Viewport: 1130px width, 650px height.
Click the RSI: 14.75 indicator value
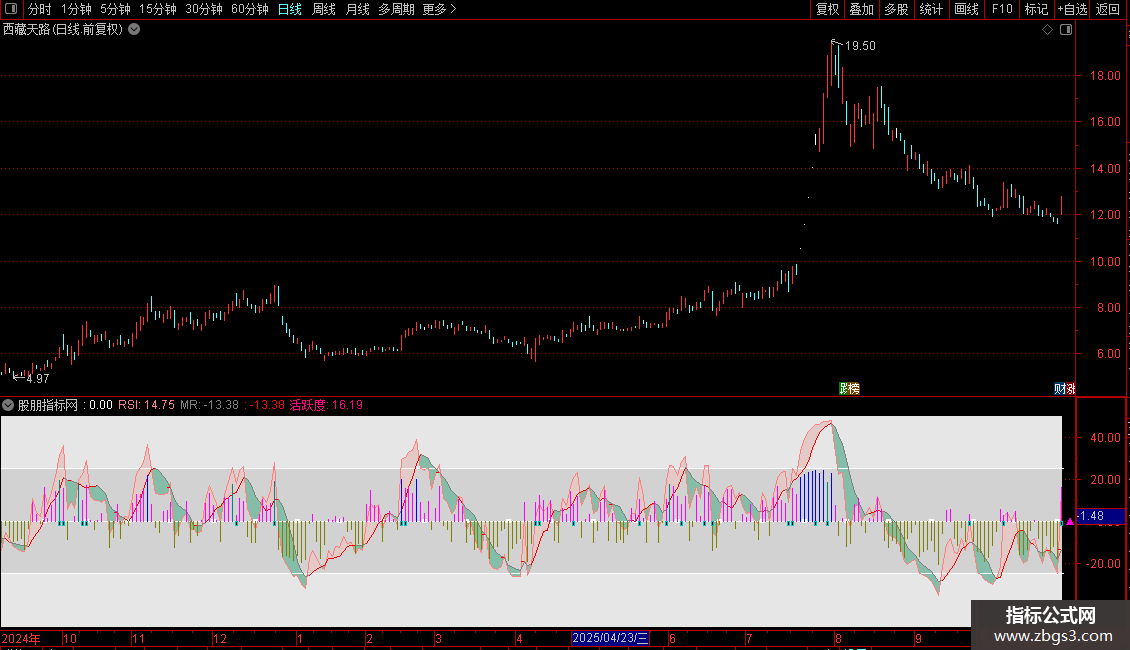click(146, 405)
